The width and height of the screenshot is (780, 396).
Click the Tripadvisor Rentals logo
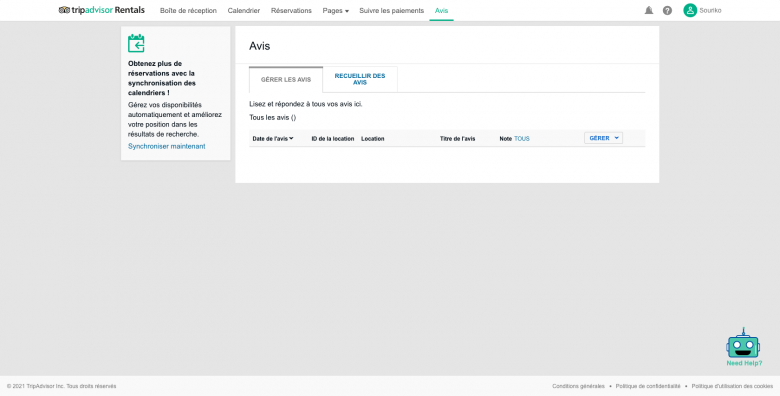[102, 10]
